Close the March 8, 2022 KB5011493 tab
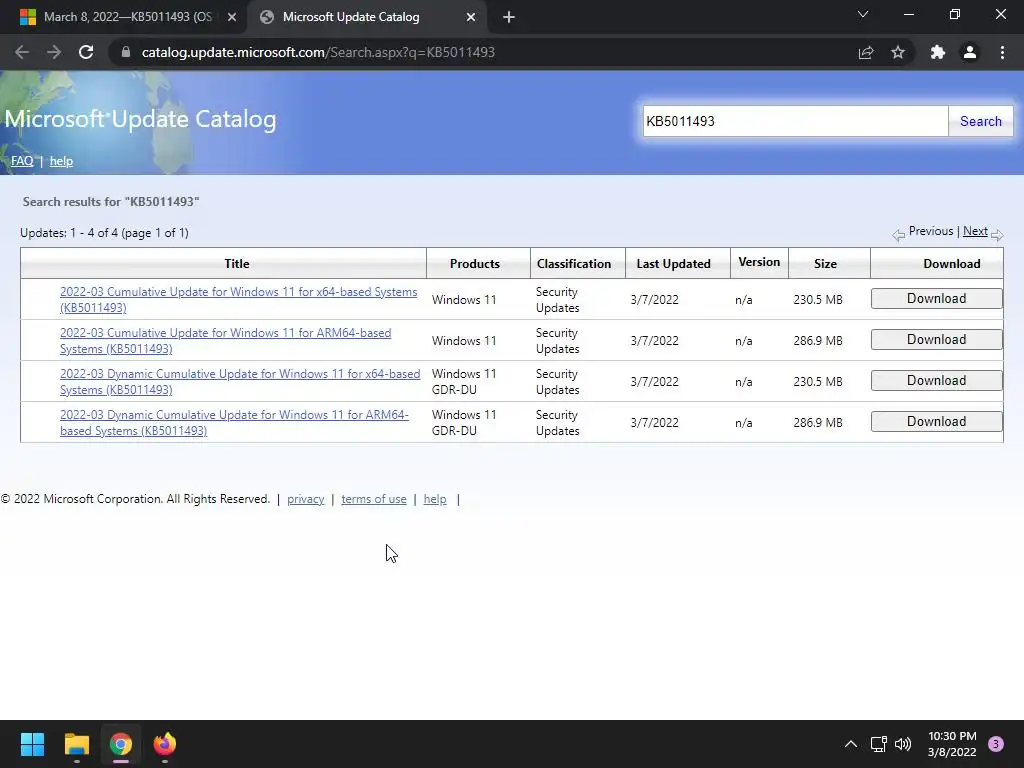This screenshot has height=768, width=1024. coord(232,17)
